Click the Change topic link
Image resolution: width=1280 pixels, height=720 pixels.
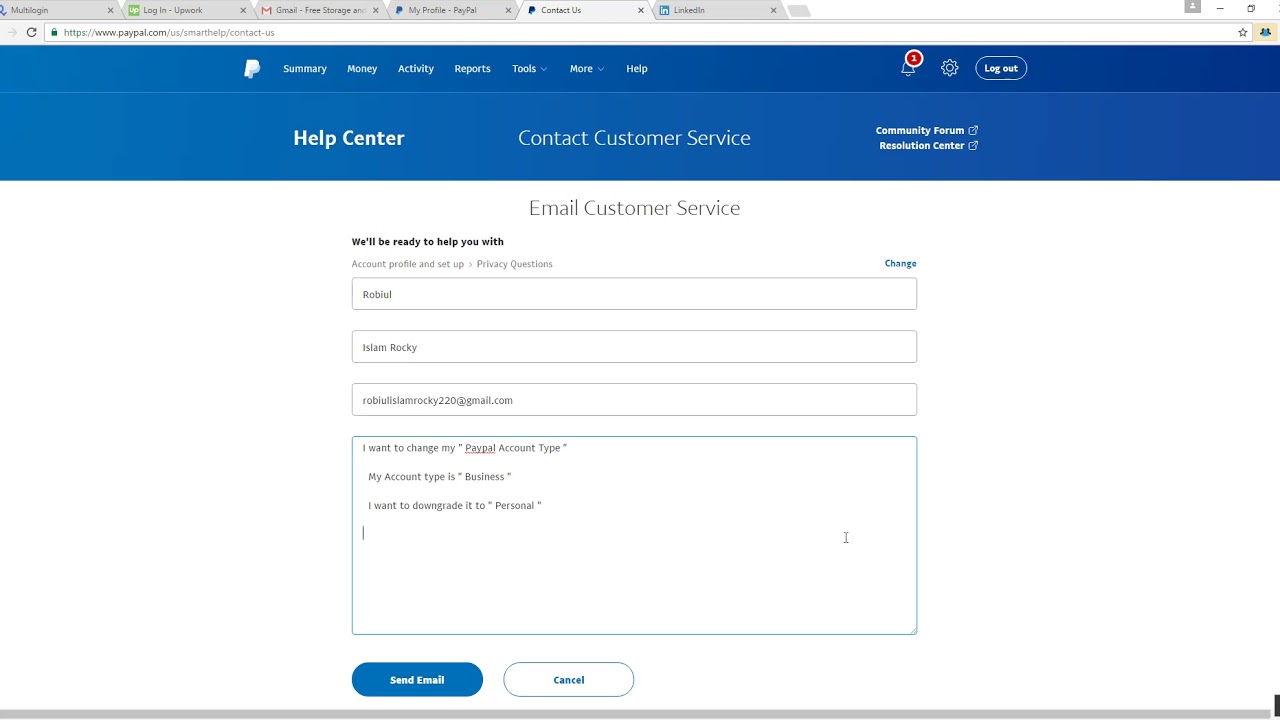click(900, 264)
